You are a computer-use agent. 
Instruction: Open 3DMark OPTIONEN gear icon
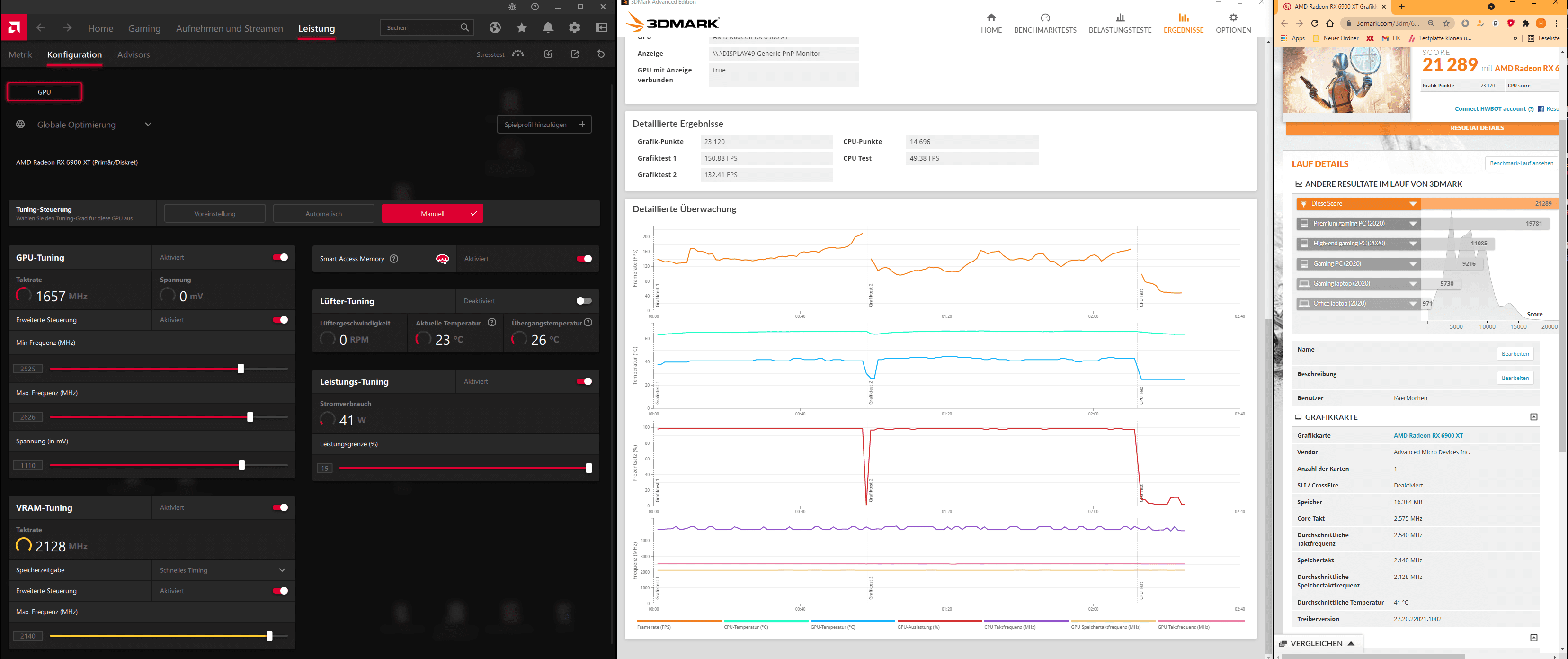[x=1233, y=18]
